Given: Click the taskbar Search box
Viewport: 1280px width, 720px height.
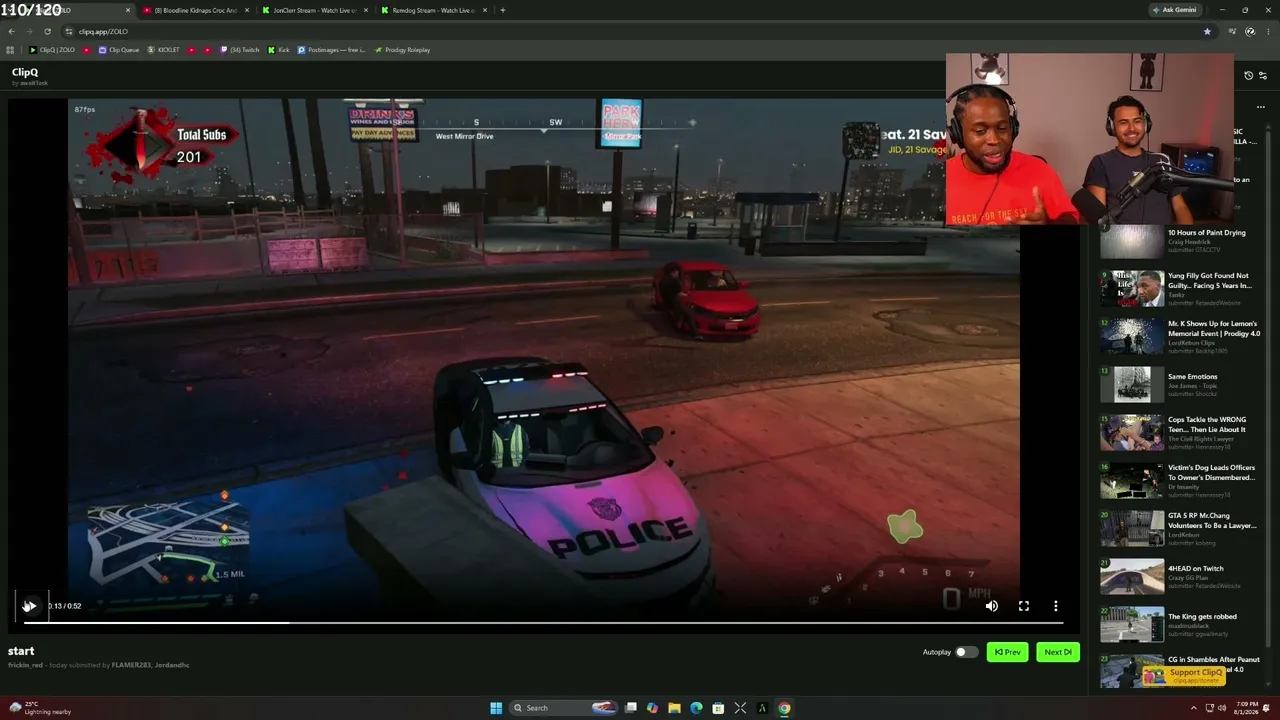Looking at the screenshot, I should point(563,708).
